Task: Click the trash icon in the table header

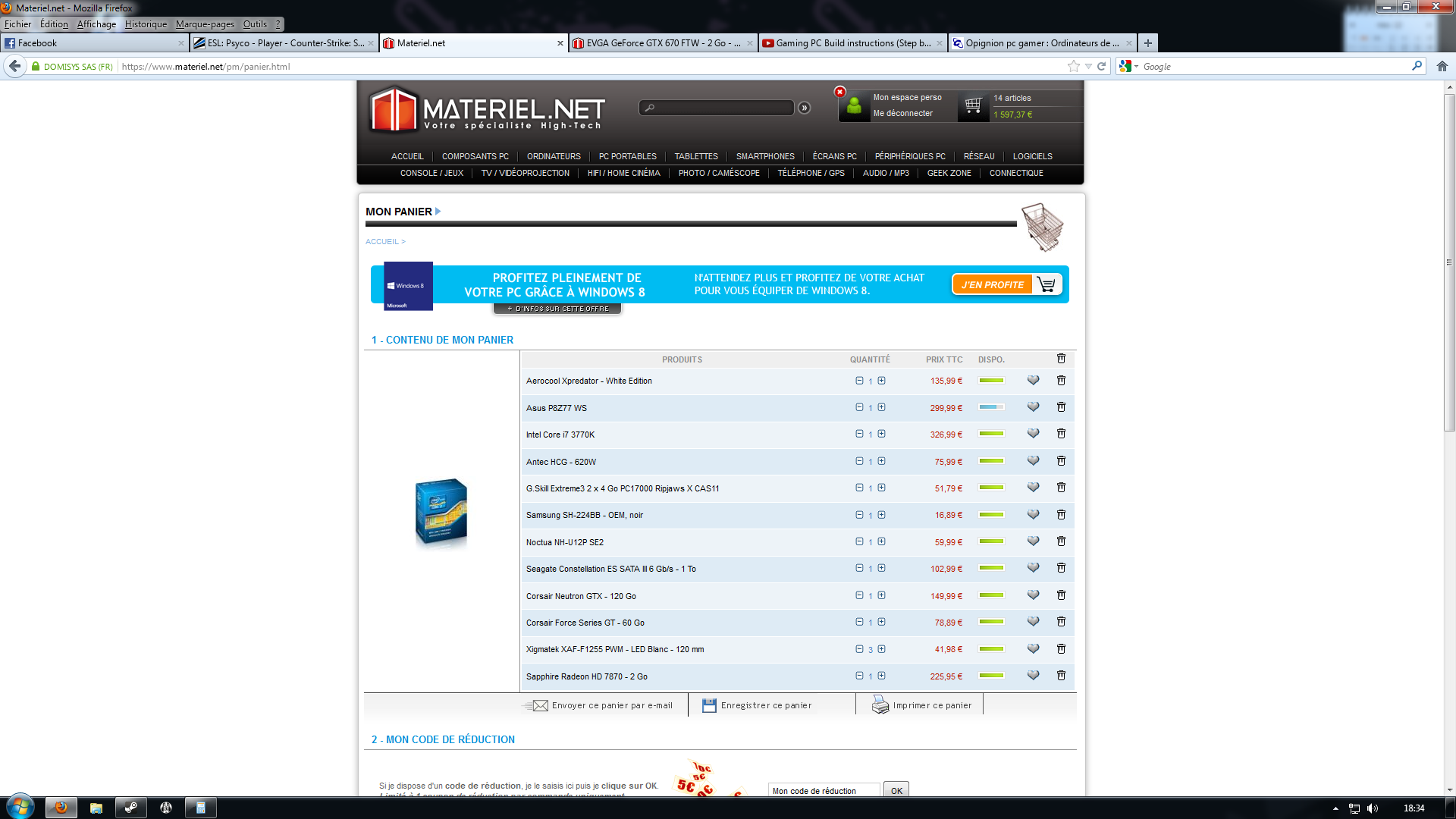Action: (1061, 359)
